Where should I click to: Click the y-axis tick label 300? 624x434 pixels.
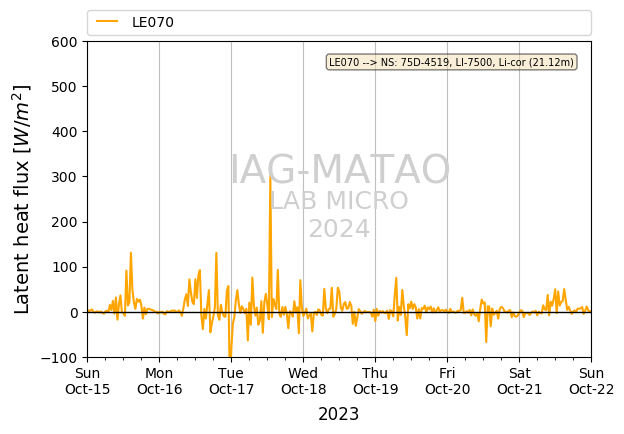[x=64, y=177]
